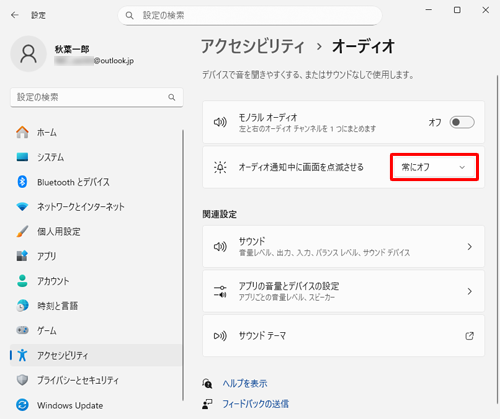This screenshot has width=500, height=419.
Task: Open ヘルプを表示 link
Action: 245,383
